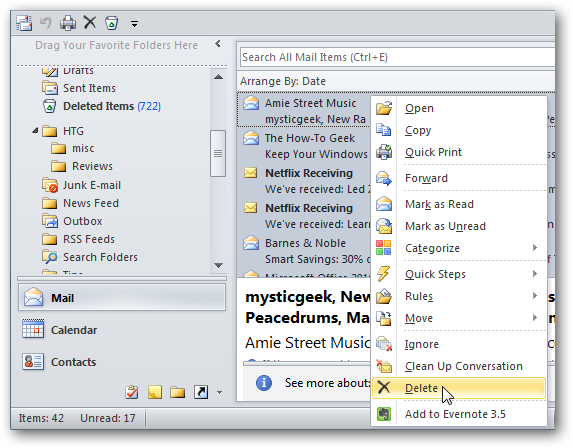Image resolution: width=573 pixels, height=448 pixels.
Task: Collapse the navigation pane with chevron
Action: tap(218, 44)
